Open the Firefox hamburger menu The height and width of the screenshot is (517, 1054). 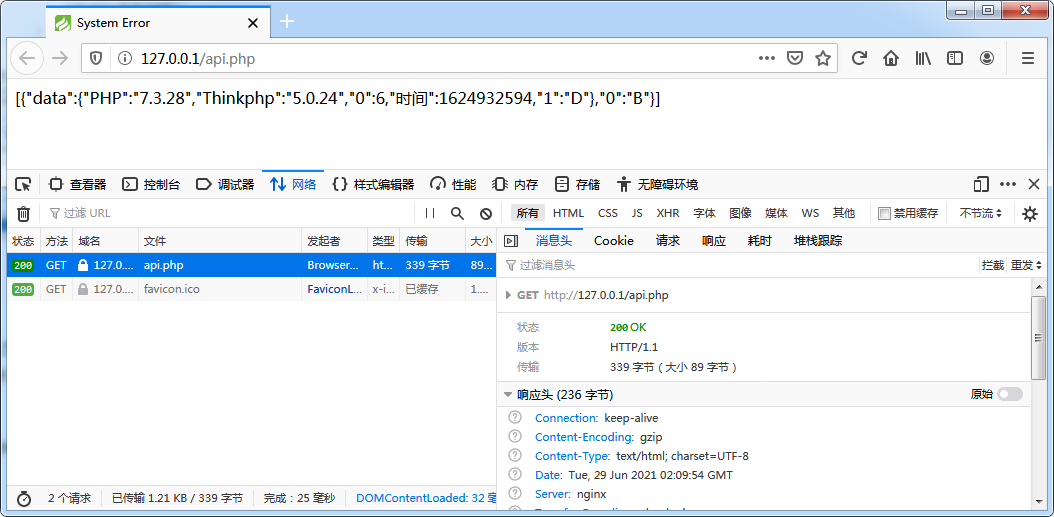coord(1028,58)
